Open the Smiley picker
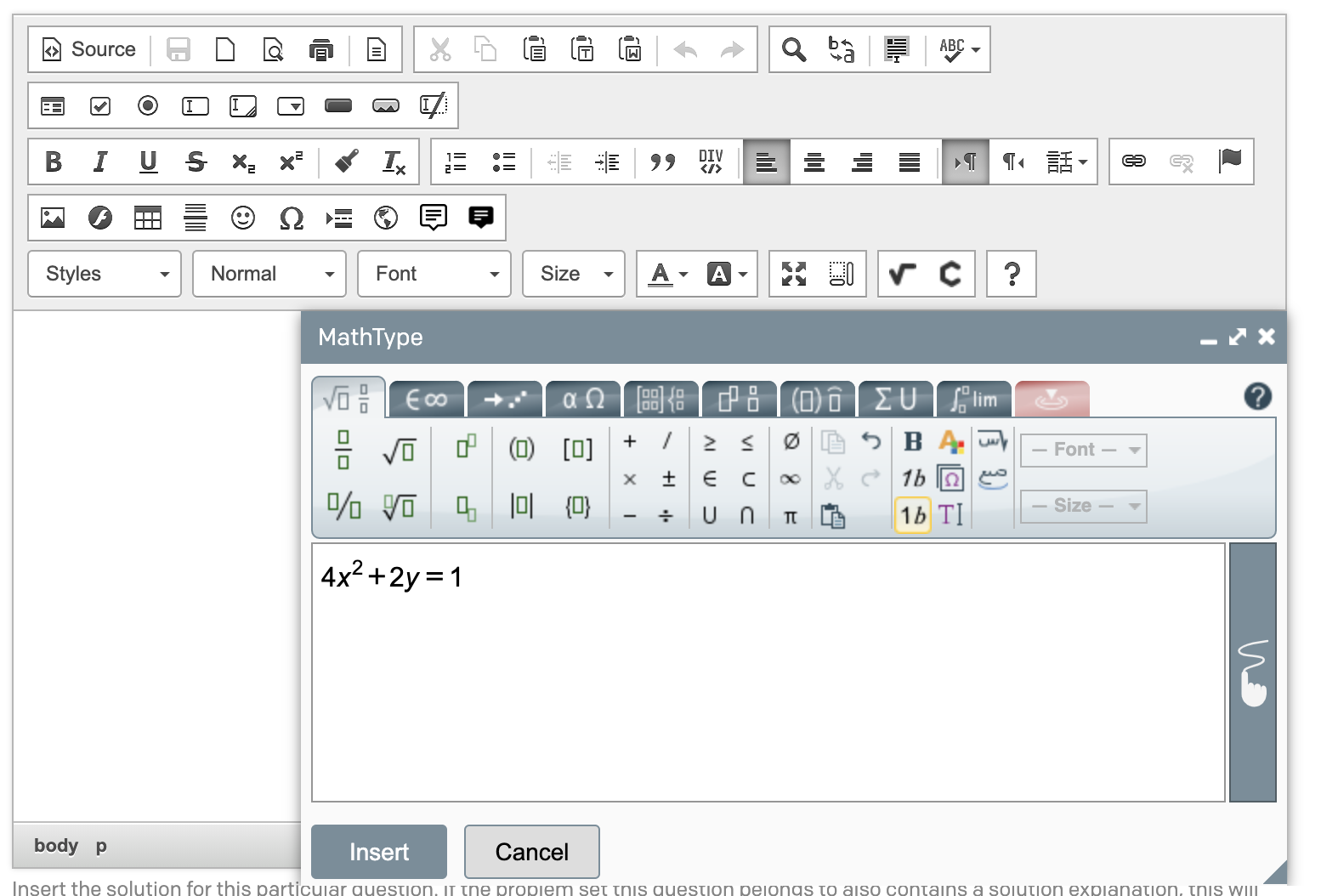 coord(243,218)
